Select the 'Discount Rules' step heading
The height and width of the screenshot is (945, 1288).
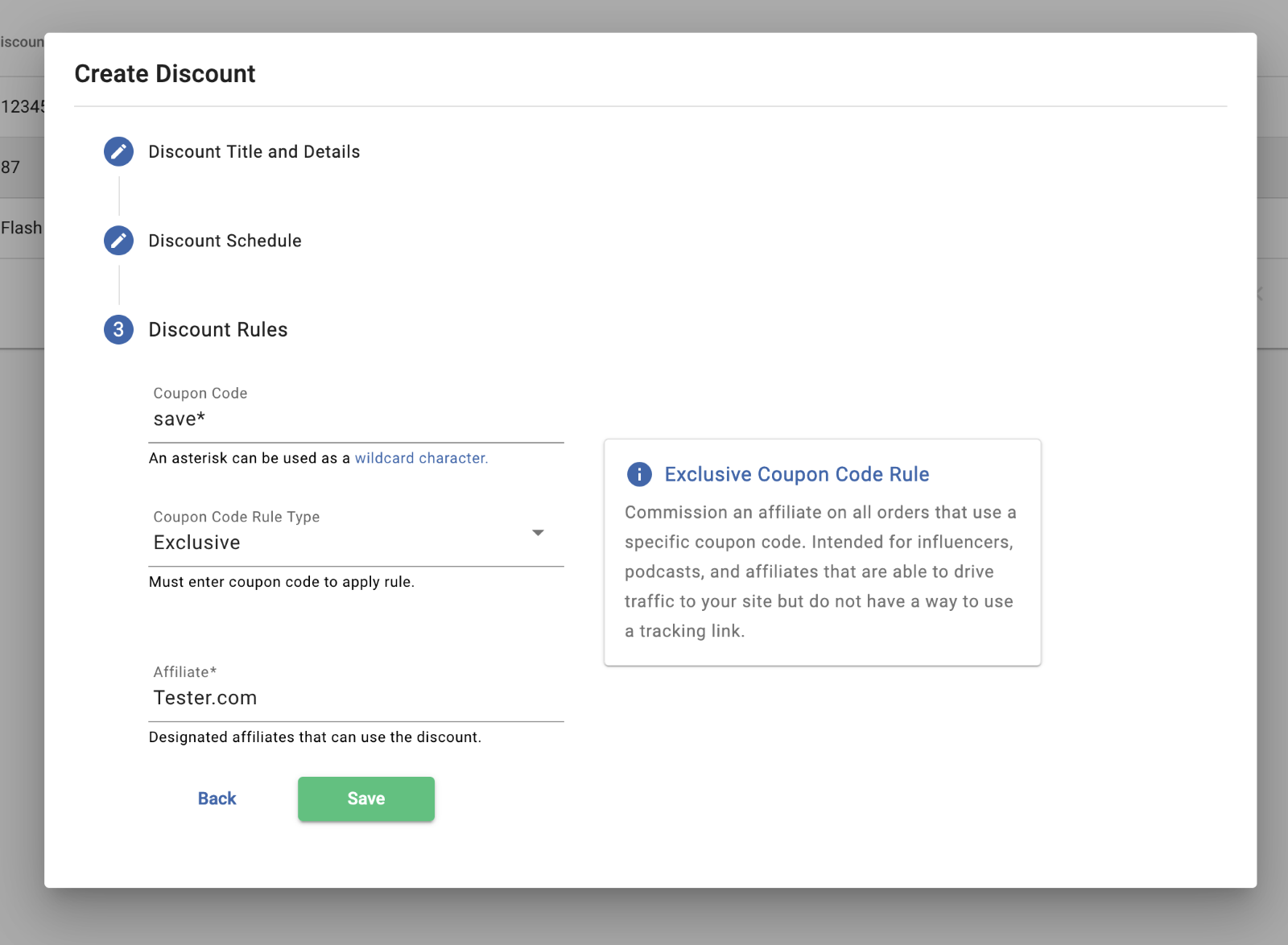(218, 330)
